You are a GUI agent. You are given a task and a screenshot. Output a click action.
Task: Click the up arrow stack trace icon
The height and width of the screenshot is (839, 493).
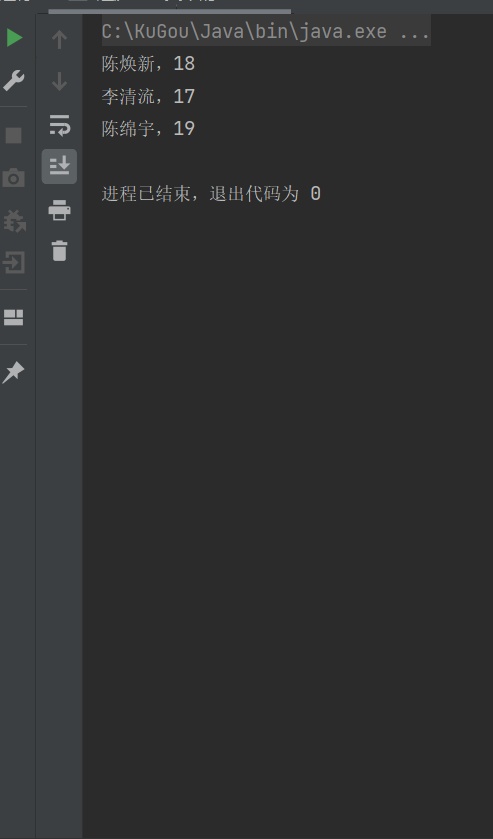click(59, 40)
